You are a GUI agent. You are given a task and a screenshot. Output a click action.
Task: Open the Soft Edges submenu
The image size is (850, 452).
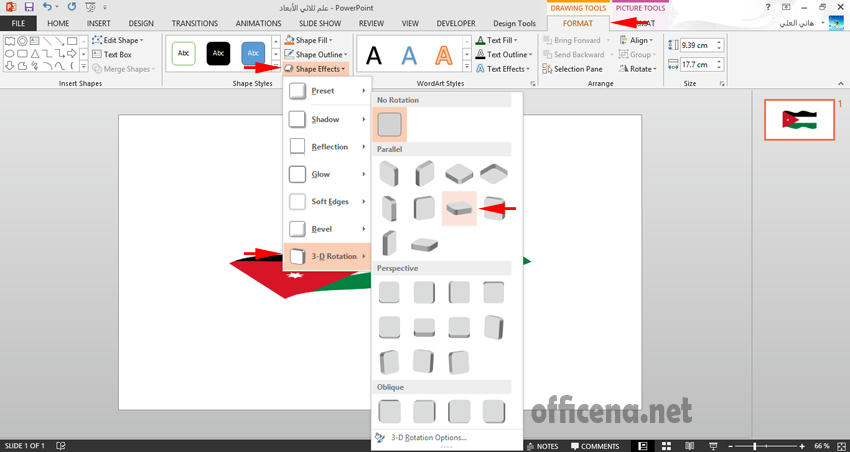pyautogui.click(x=327, y=202)
